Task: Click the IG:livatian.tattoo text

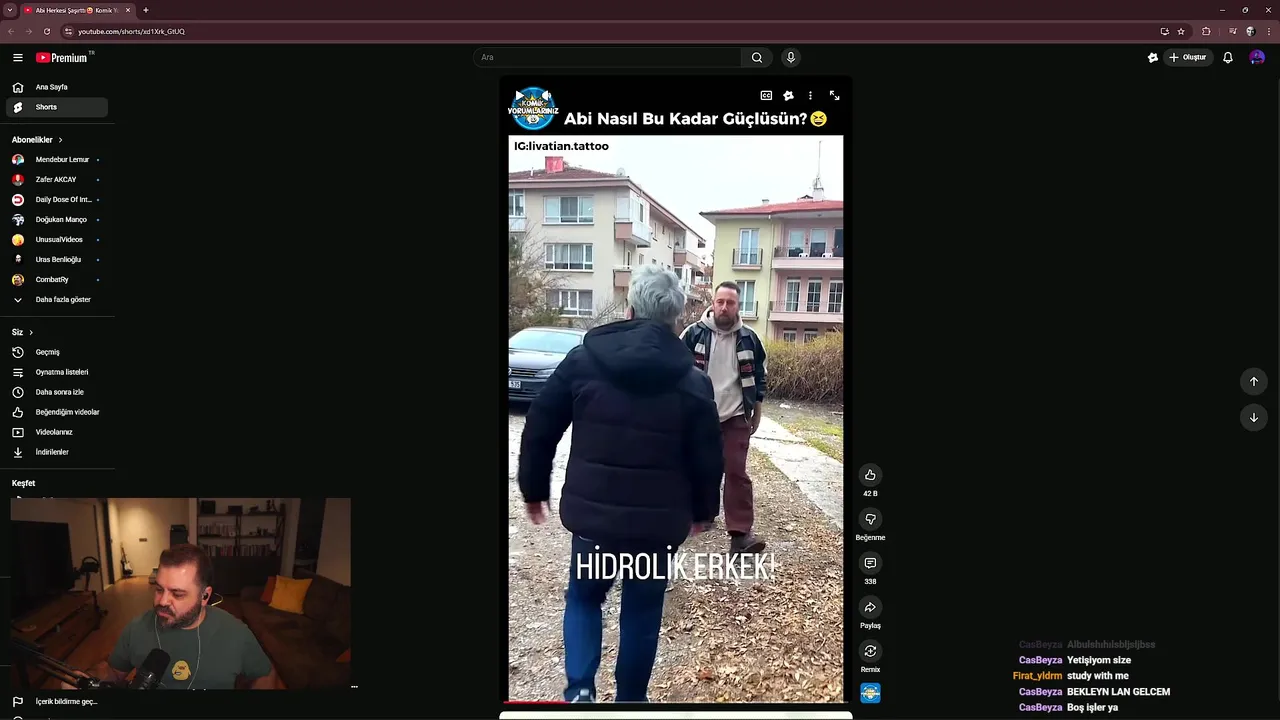Action: [x=561, y=146]
